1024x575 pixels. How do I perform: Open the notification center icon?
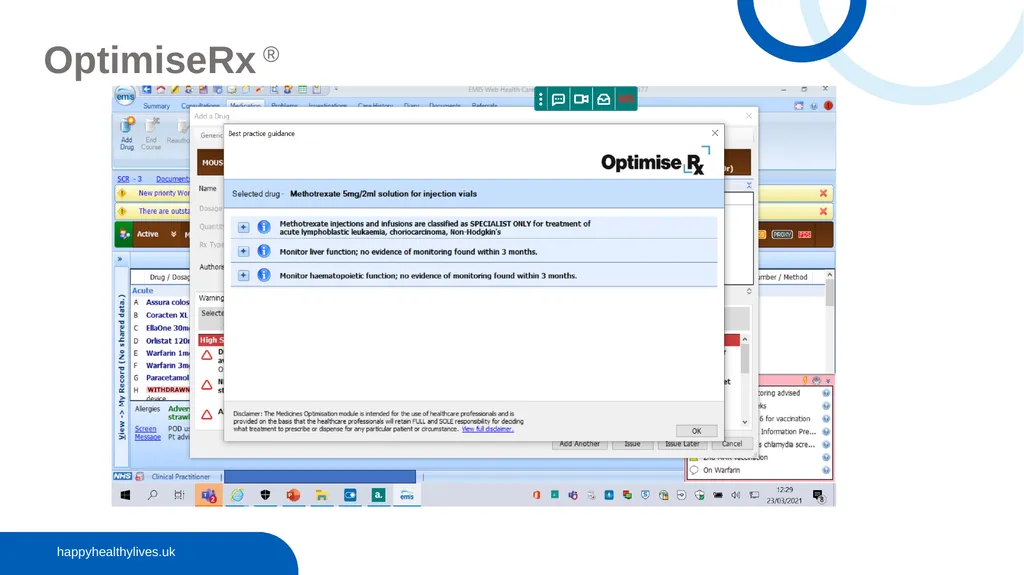point(819,497)
